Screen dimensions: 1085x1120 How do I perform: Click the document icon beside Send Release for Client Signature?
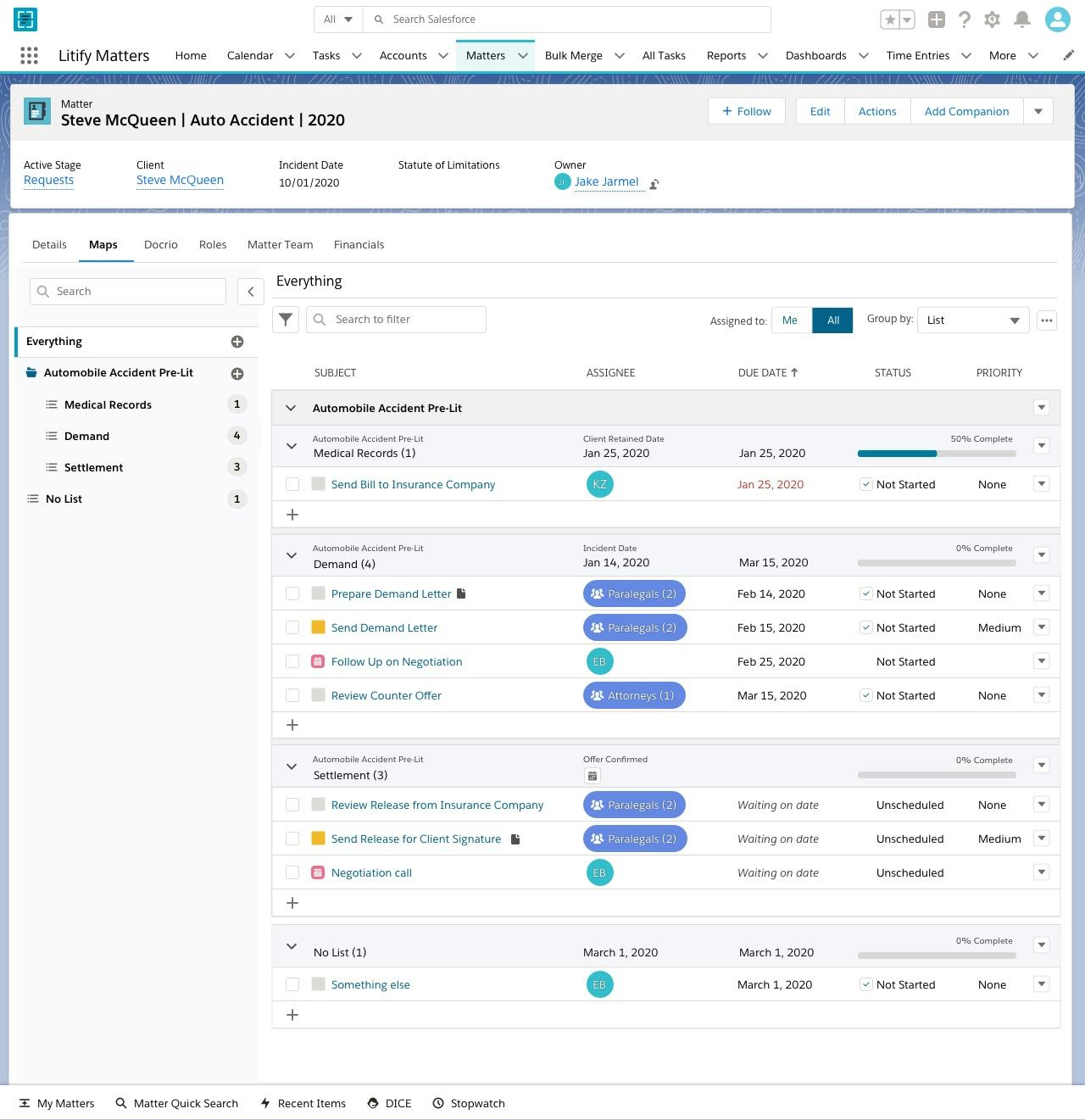(515, 839)
